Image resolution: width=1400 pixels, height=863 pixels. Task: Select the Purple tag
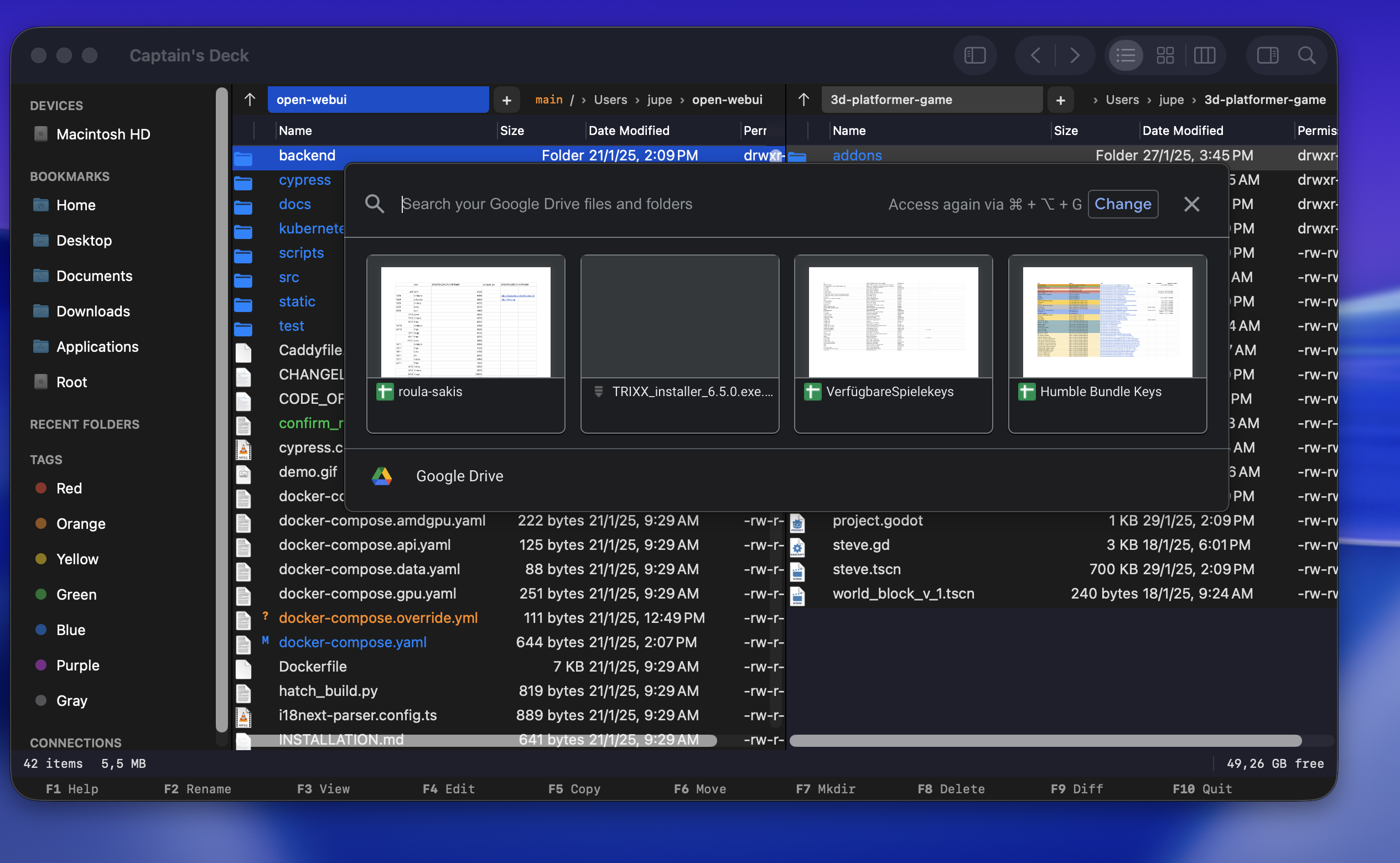(77, 665)
